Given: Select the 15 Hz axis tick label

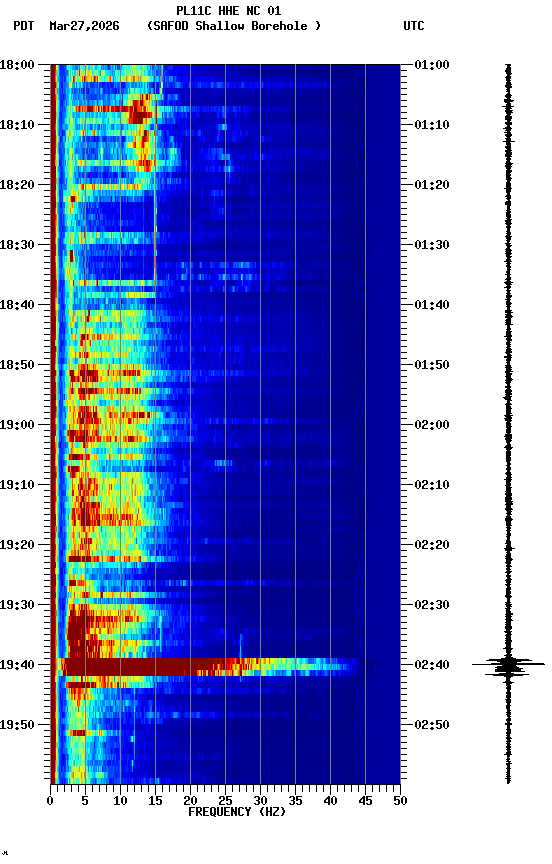Looking at the screenshot, I should tap(155, 801).
